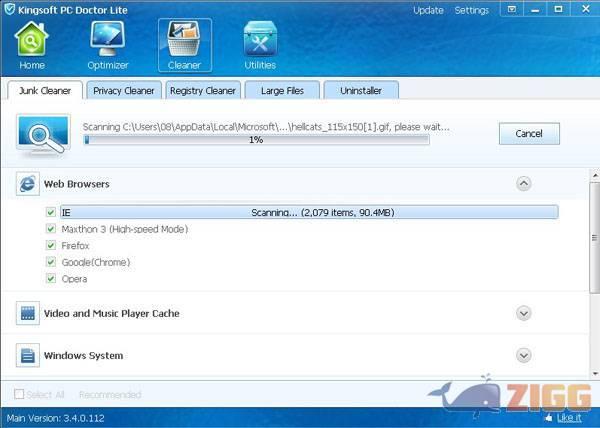Click the Firefox label
The height and width of the screenshot is (428, 600).
click(75, 245)
